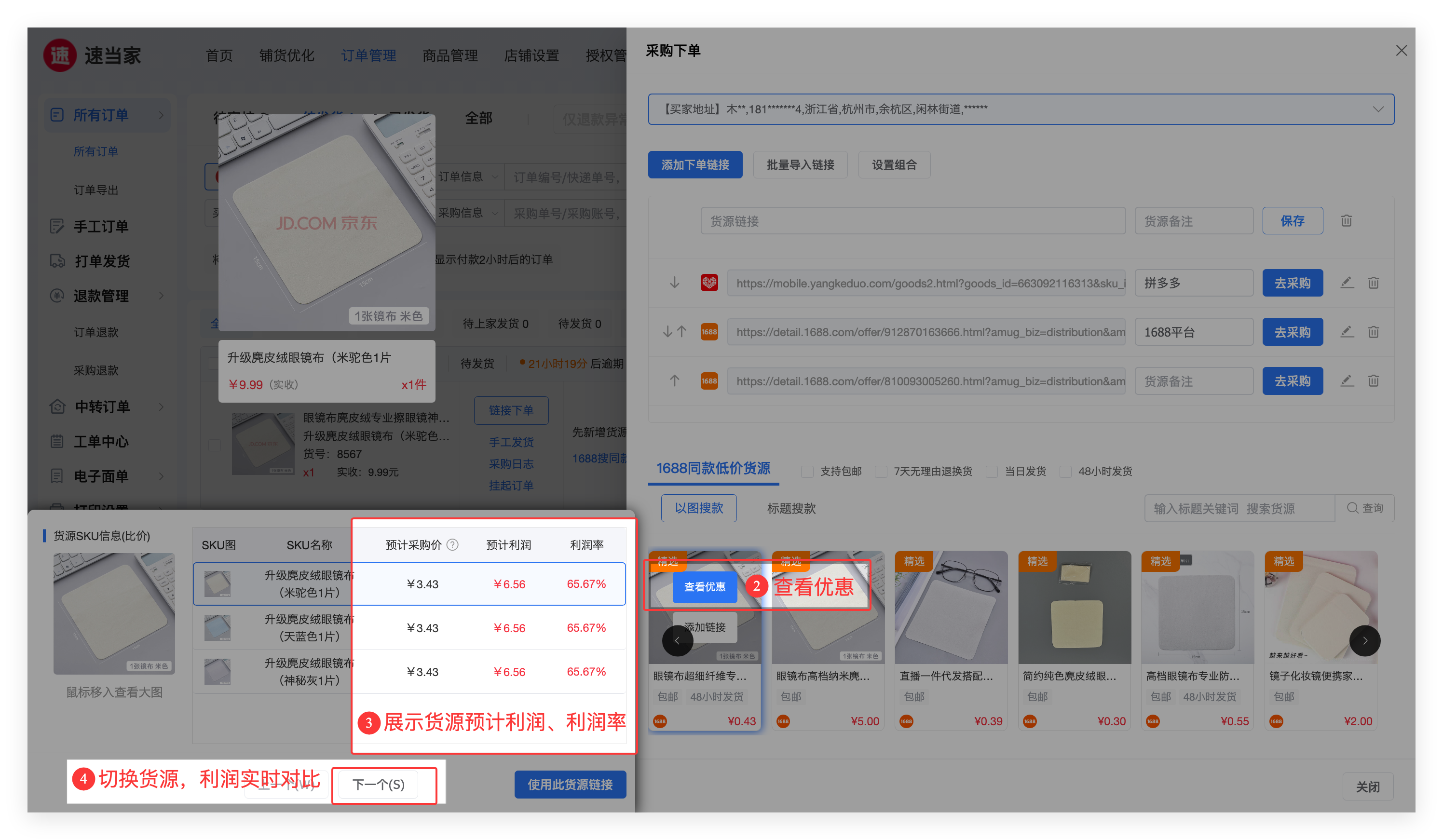This screenshot has width=1443, height=840.
Task: Click the next carousel arrow on the product list
Action: tap(1364, 640)
